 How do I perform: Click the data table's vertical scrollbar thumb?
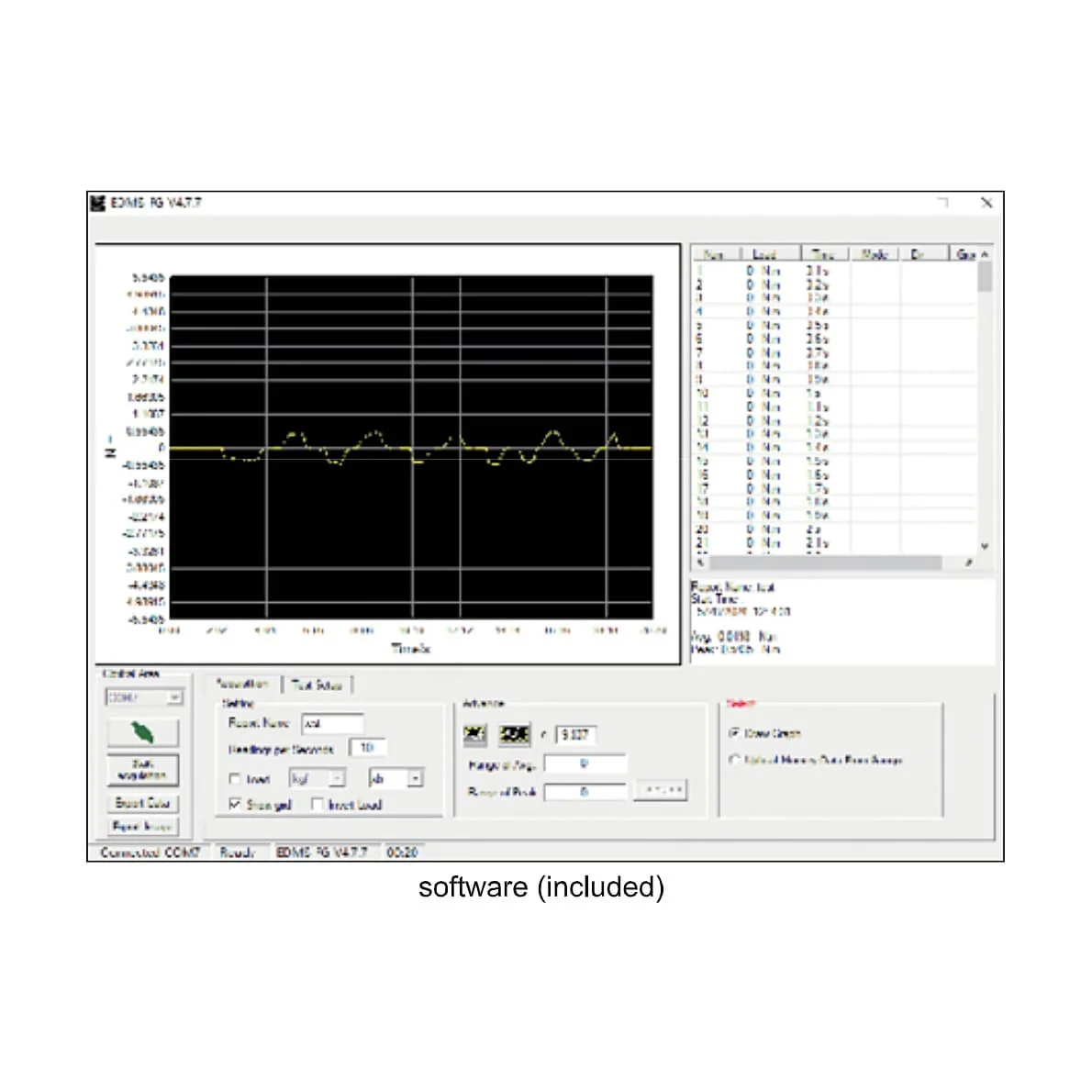(984, 277)
